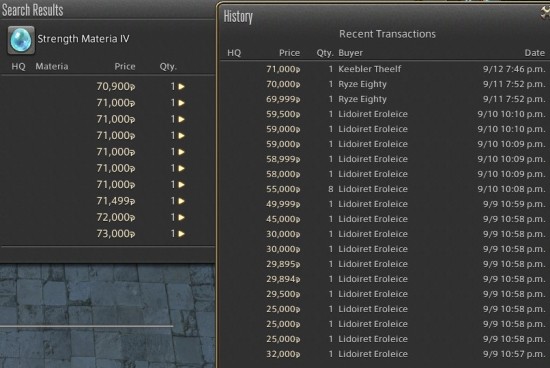Screen dimensions: 550x368
Task: Click the horizontal bar below the search results
Action: [x=86, y=326]
